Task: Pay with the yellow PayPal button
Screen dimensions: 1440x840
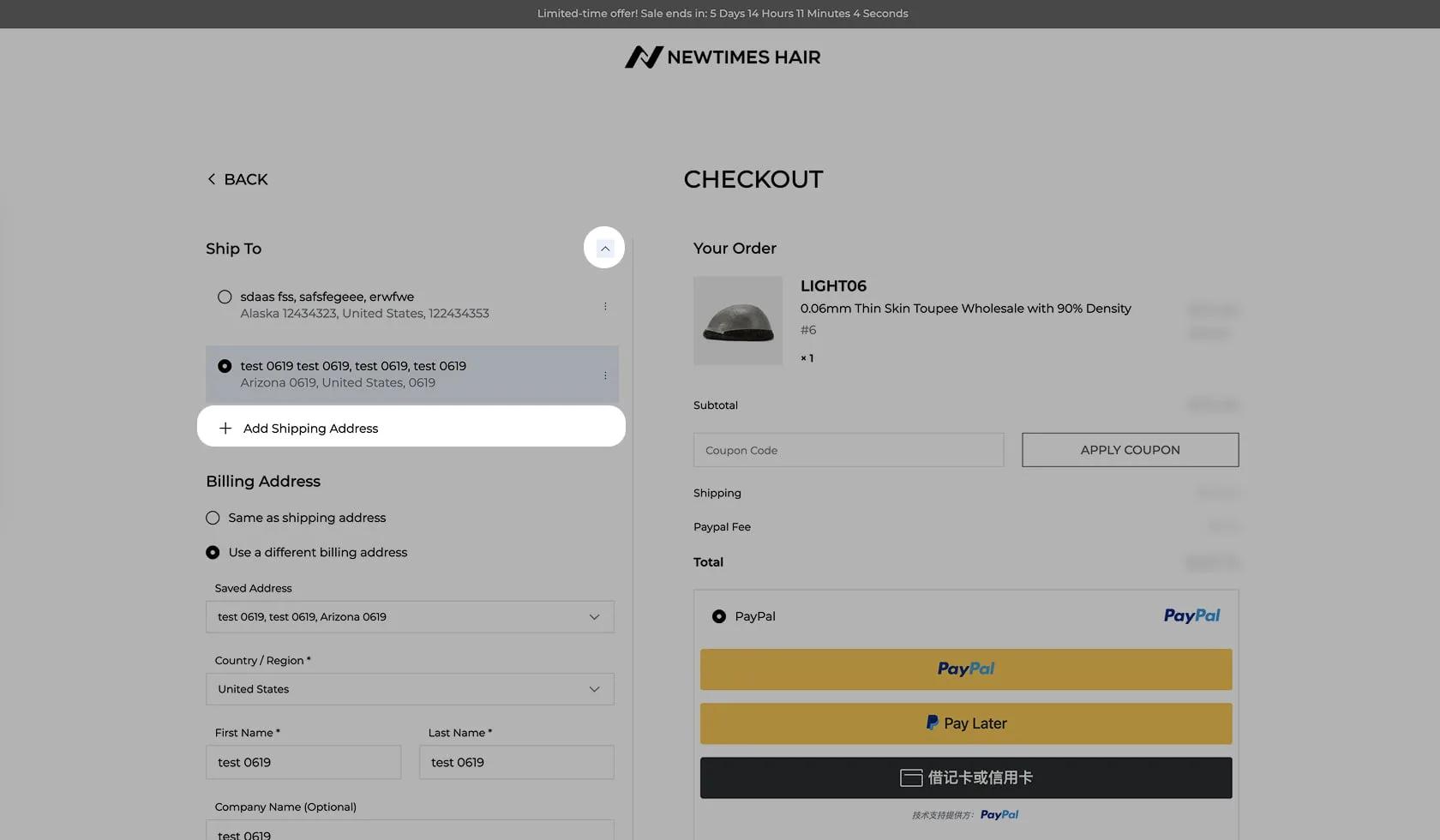Action: (x=966, y=669)
